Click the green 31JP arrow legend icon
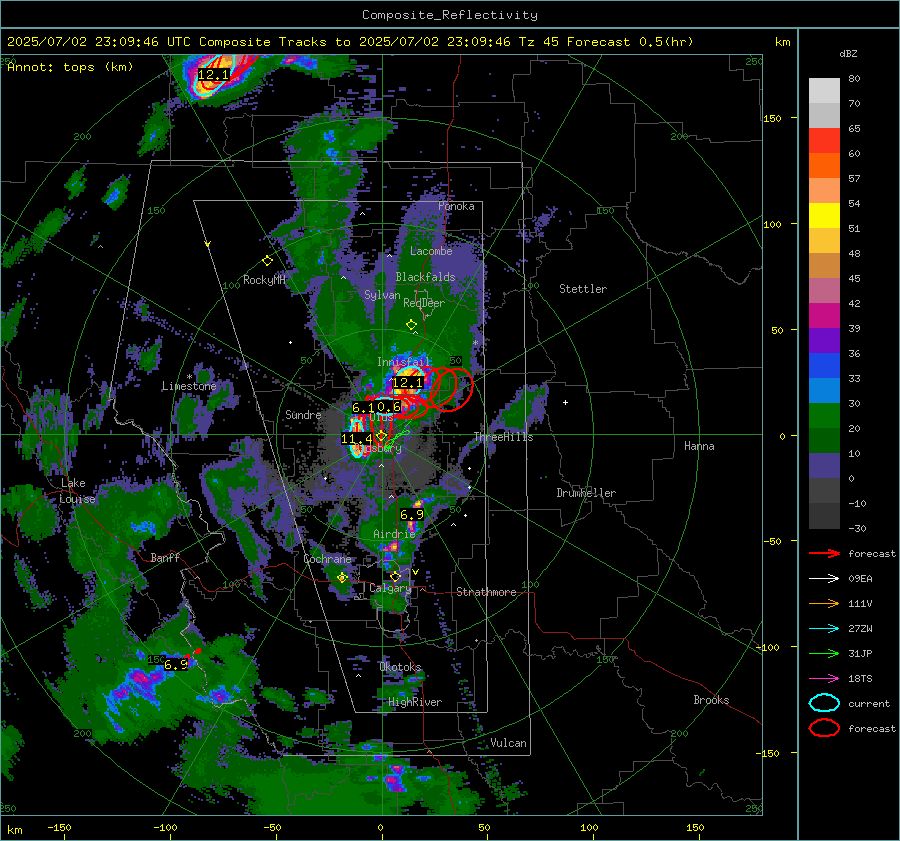The width and height of the screenshot is (900, 841). [x=824, y=653]
